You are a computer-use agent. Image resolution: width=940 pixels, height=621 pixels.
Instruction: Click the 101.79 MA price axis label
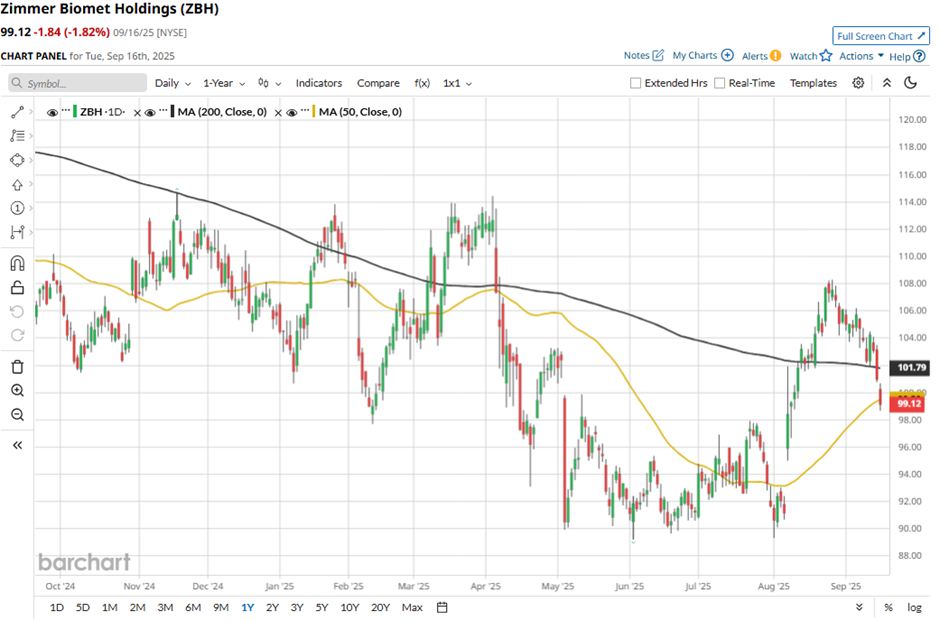911,367
